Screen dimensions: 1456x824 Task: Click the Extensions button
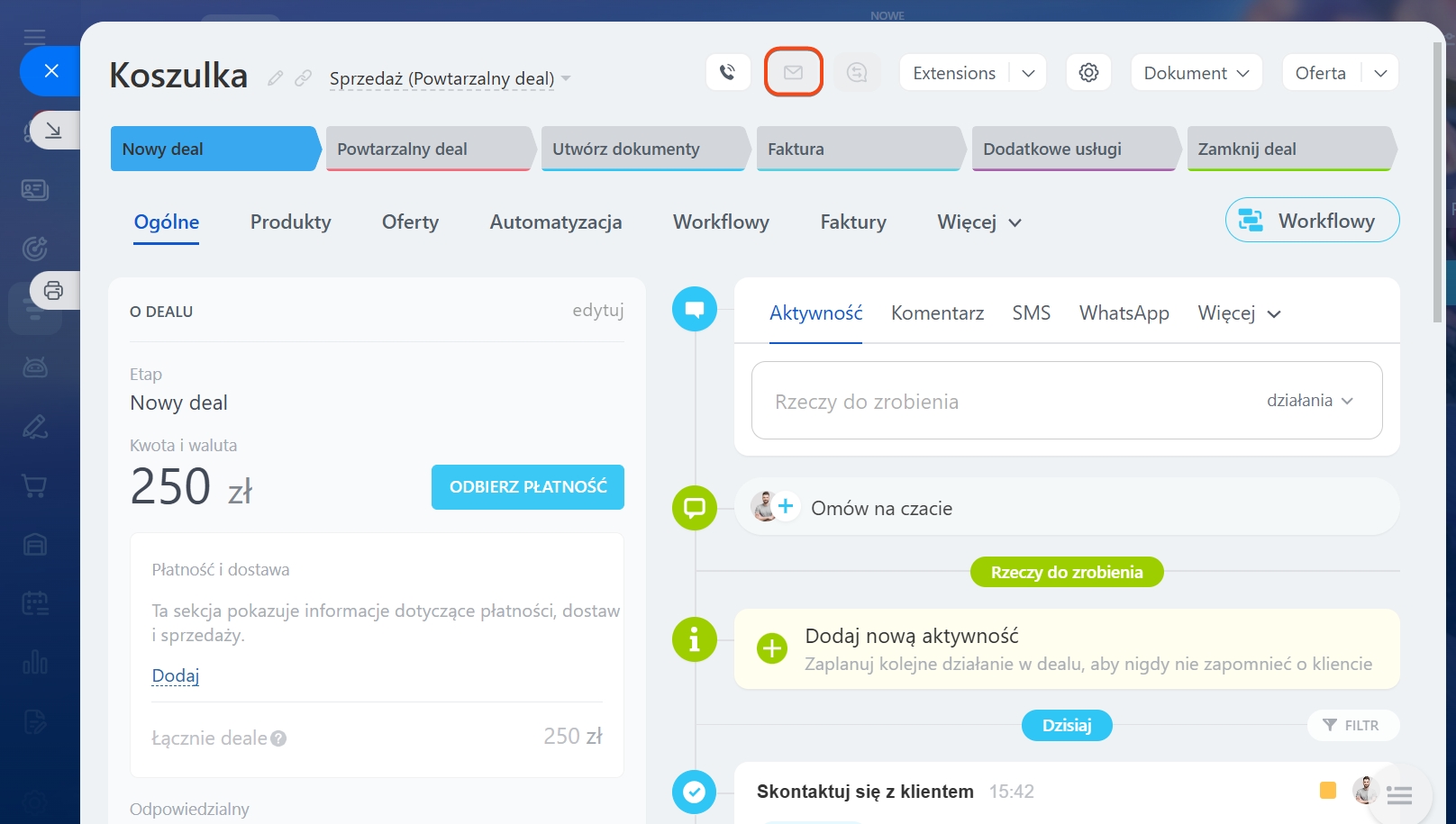pyautogui.click(x=954, y=73)
